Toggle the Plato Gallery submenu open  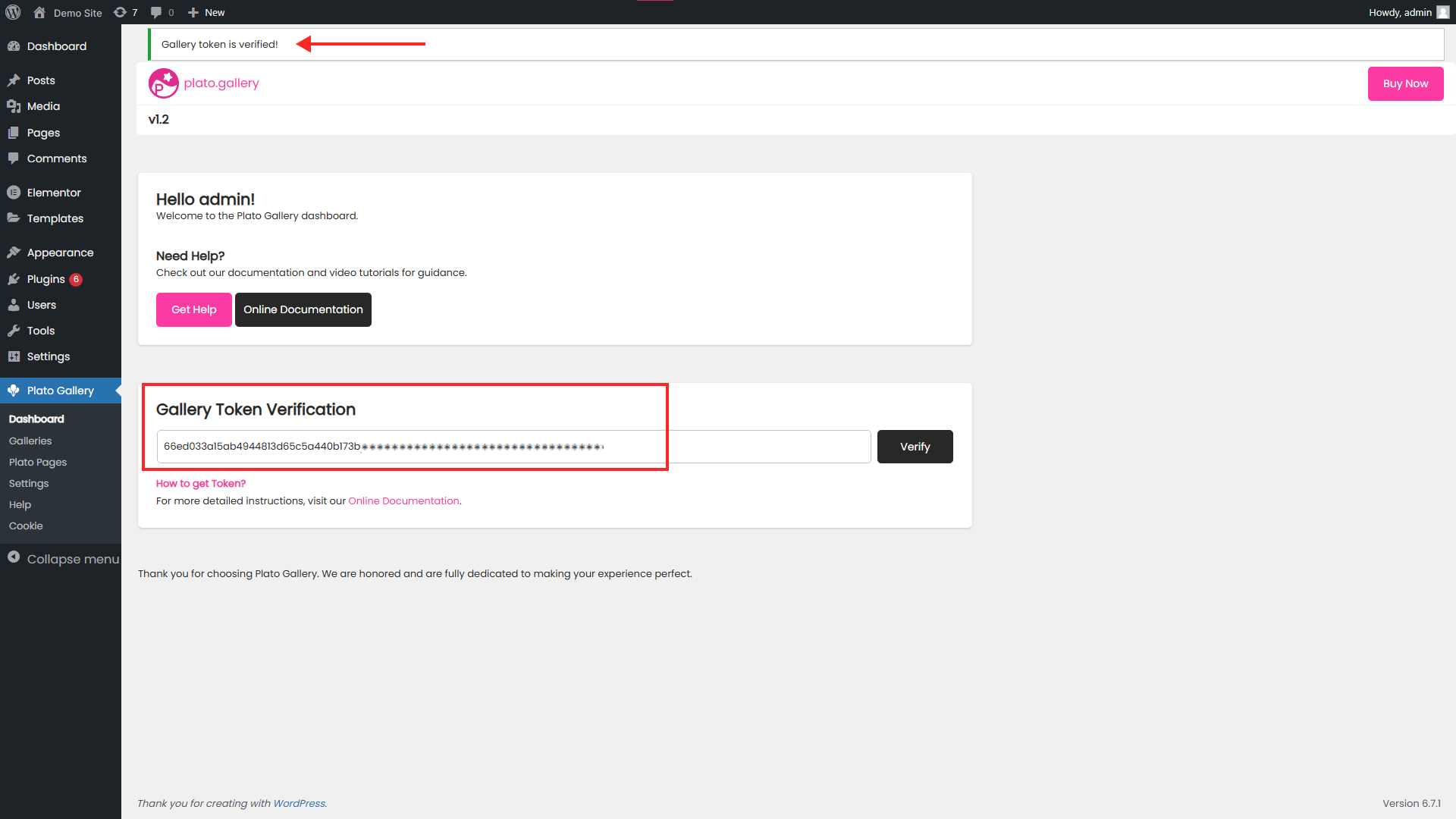click(x=61, y=389)
